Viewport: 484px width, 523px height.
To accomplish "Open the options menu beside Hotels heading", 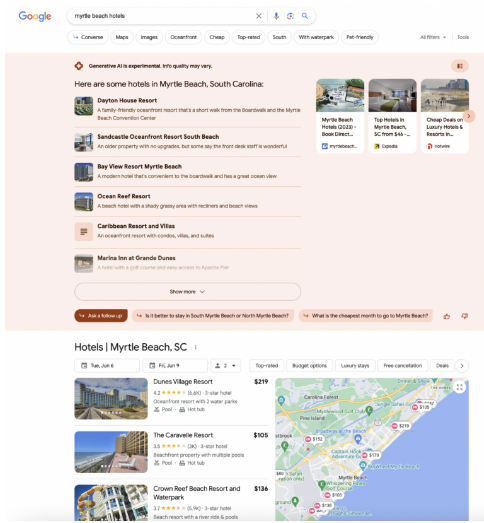I will [195, 347].
